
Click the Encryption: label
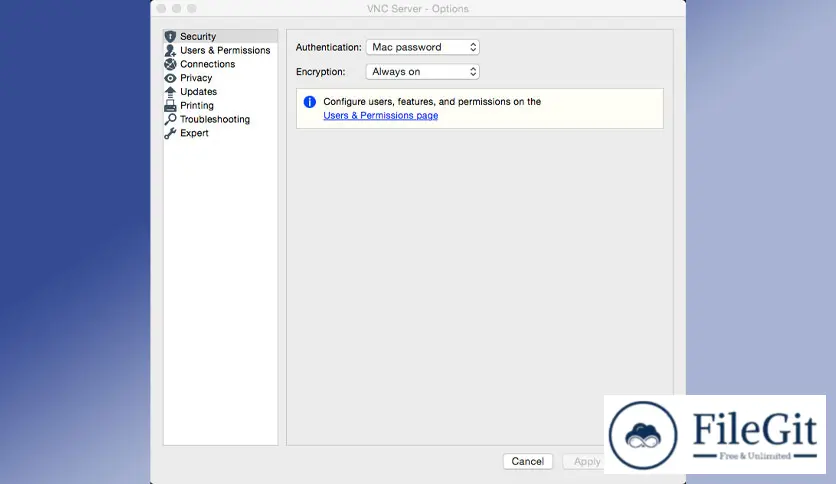pyautogui.click(x=320, y=71)
